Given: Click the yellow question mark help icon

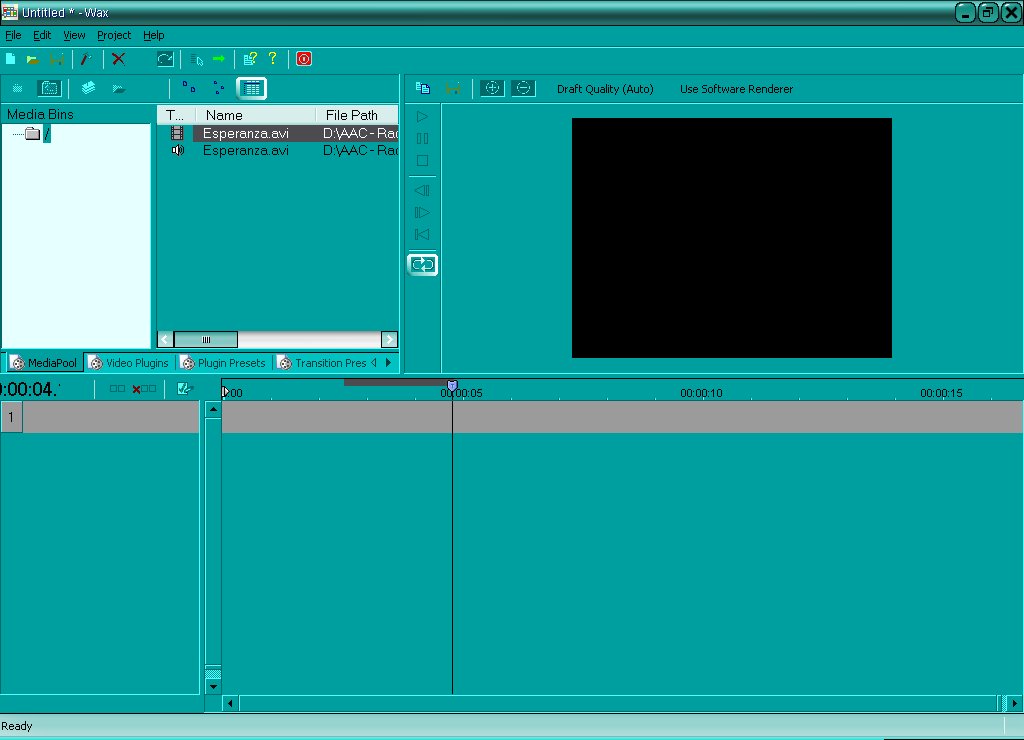Looking at the screenshot, I should pyautogui.click(x=273, y=59).
